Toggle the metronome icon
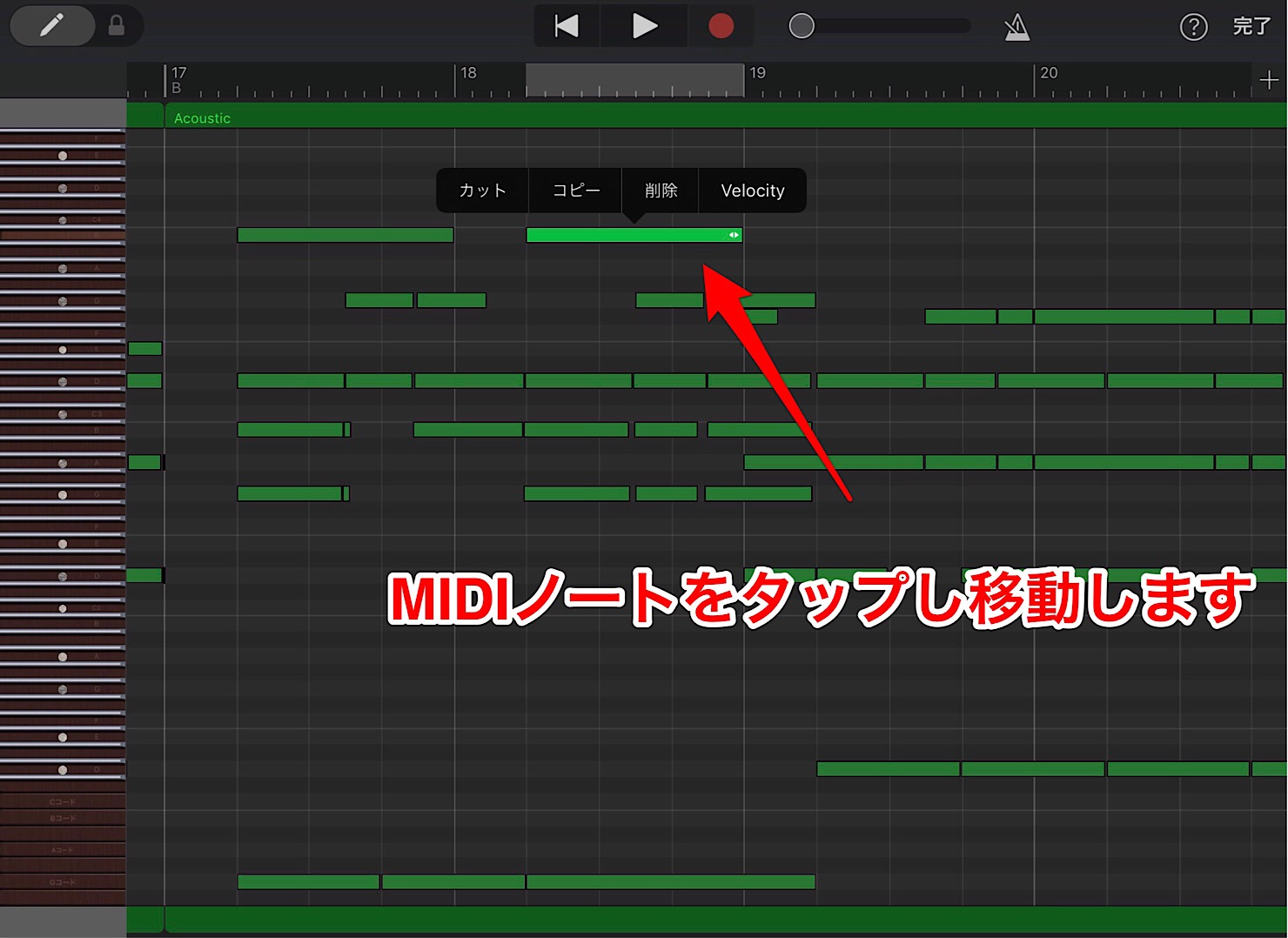The width and height of the screenshot is (1288, 938). click(x=1016, y=27)
